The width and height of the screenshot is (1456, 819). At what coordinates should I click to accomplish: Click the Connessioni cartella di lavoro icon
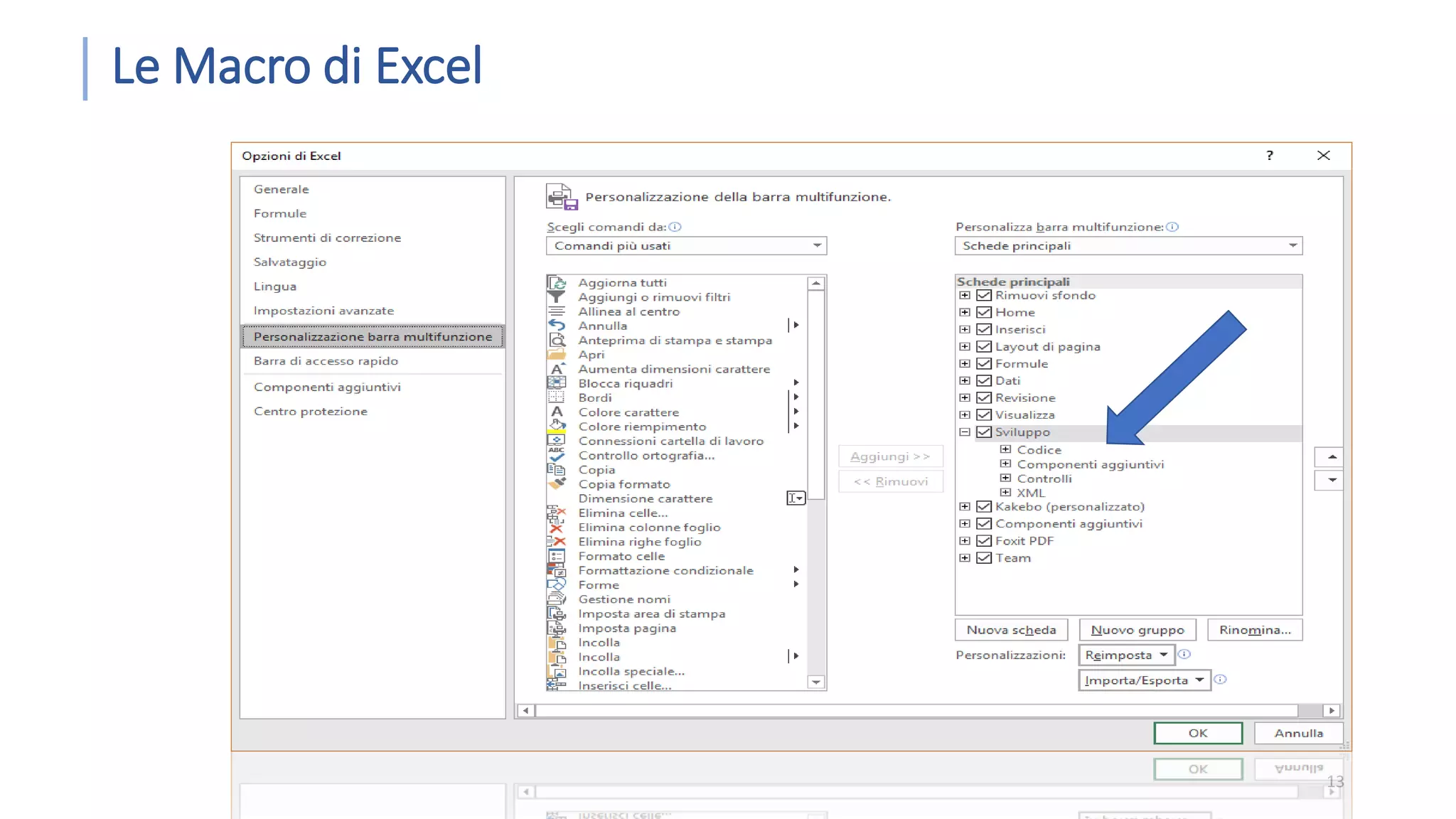tap(557, 441)
